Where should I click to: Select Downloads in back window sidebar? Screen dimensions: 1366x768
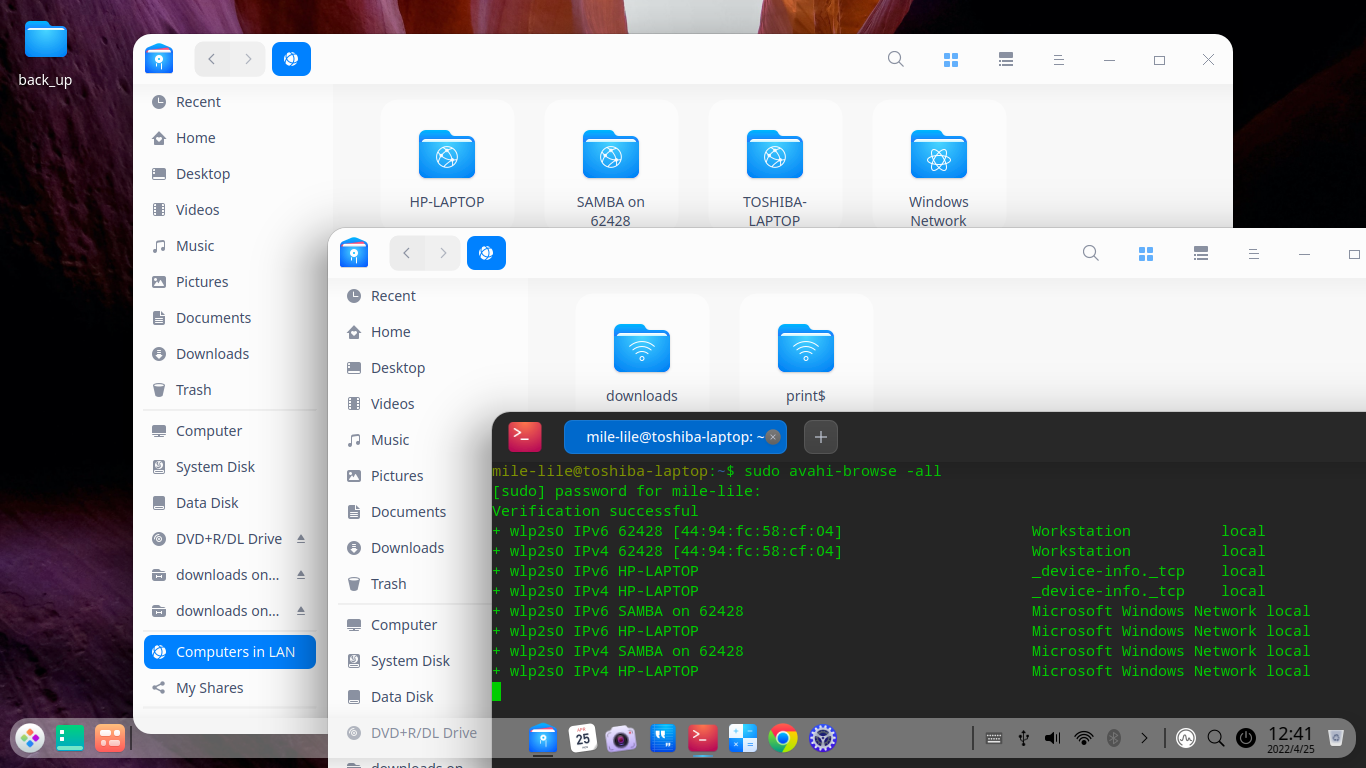pyautogui.click(x=230, y=354)
